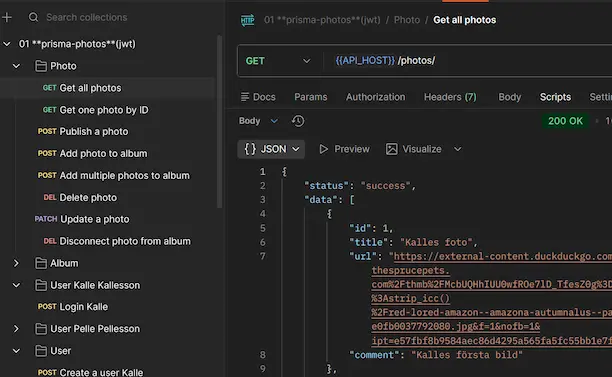Click the 200 OK status badge
The image size is (612, 377).
[x=565, y=121]
